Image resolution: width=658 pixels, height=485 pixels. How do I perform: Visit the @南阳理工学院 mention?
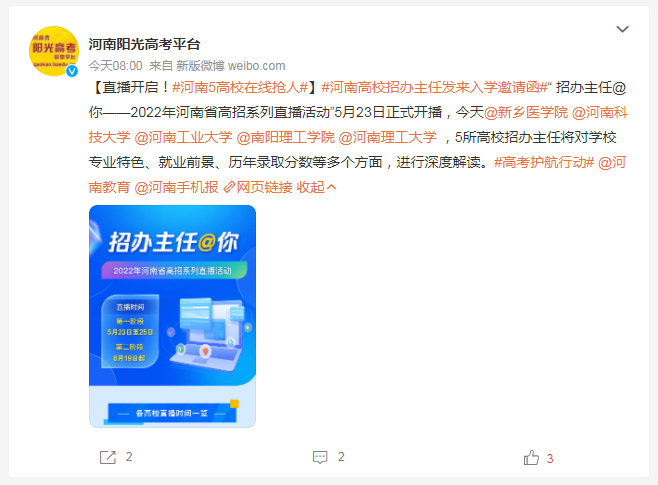[x=285, y=137]
